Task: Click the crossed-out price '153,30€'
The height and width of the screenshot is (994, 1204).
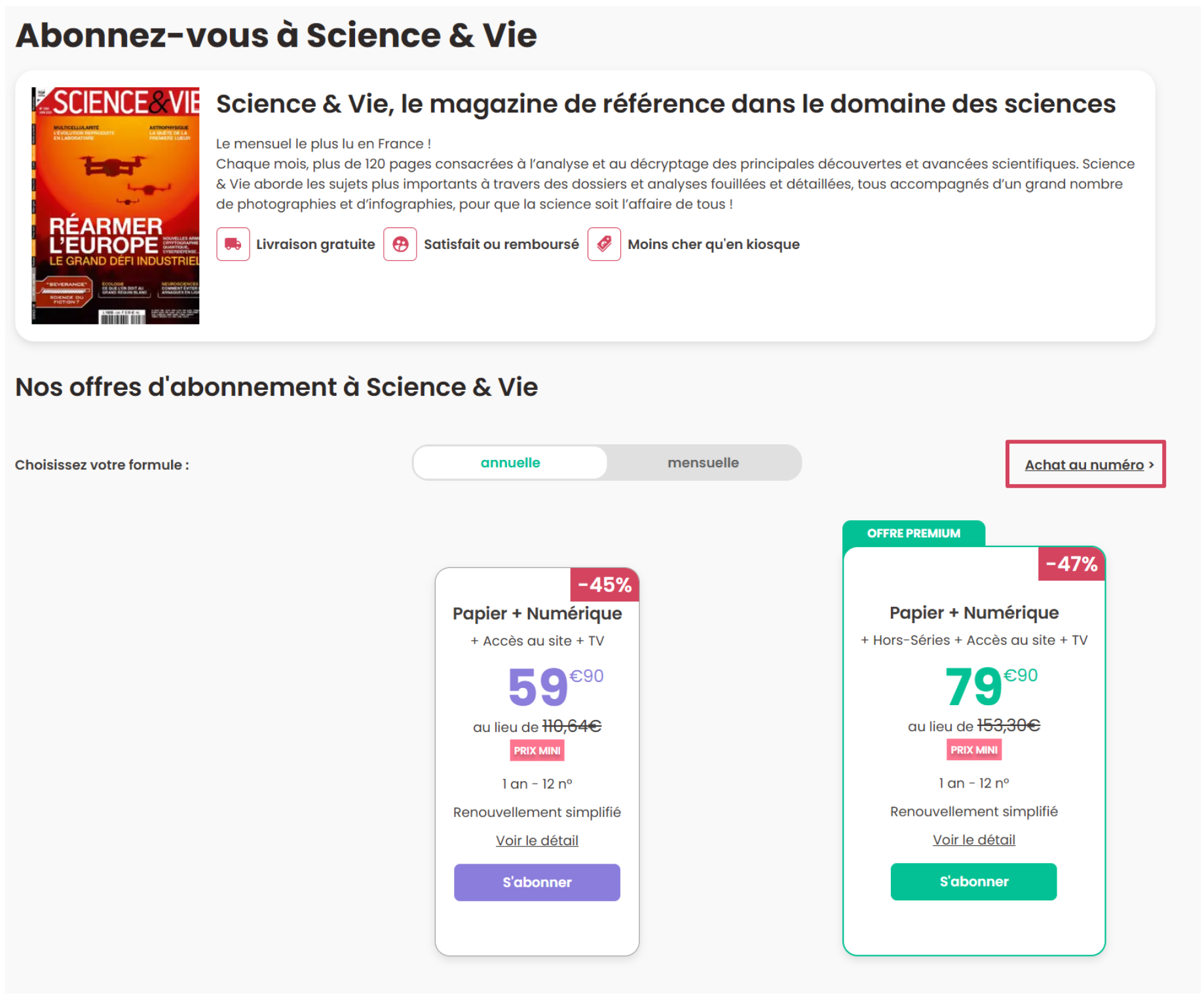Action: 1009,725
